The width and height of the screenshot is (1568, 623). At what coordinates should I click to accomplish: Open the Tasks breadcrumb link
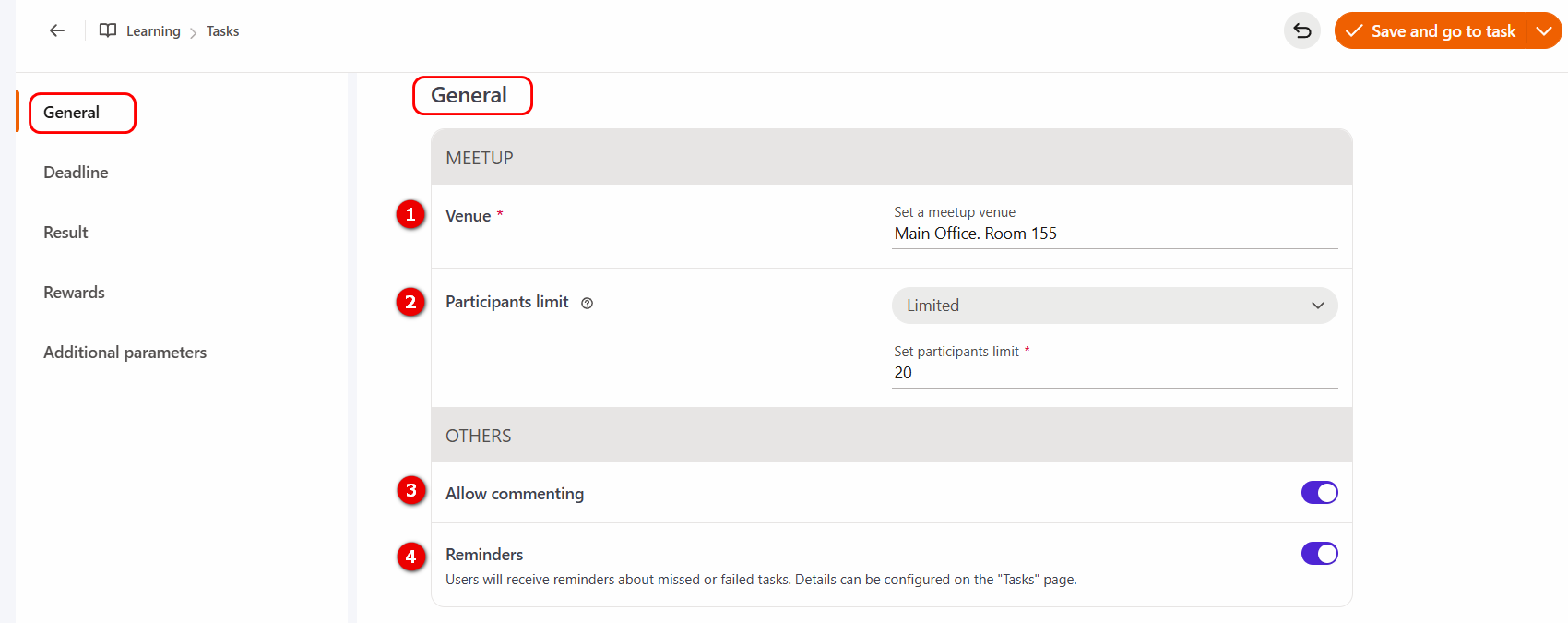[x=222, y=31]
